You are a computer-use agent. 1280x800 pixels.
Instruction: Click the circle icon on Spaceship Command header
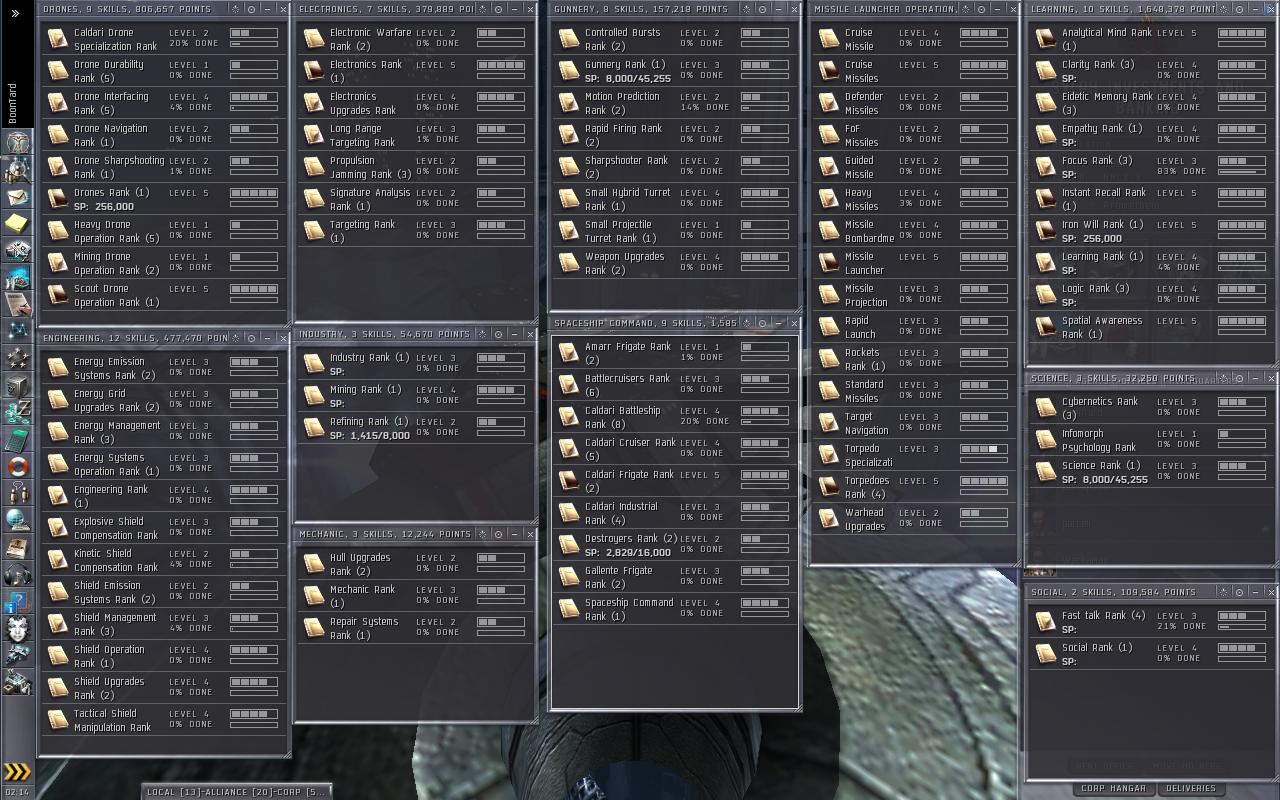click(763, 323)
